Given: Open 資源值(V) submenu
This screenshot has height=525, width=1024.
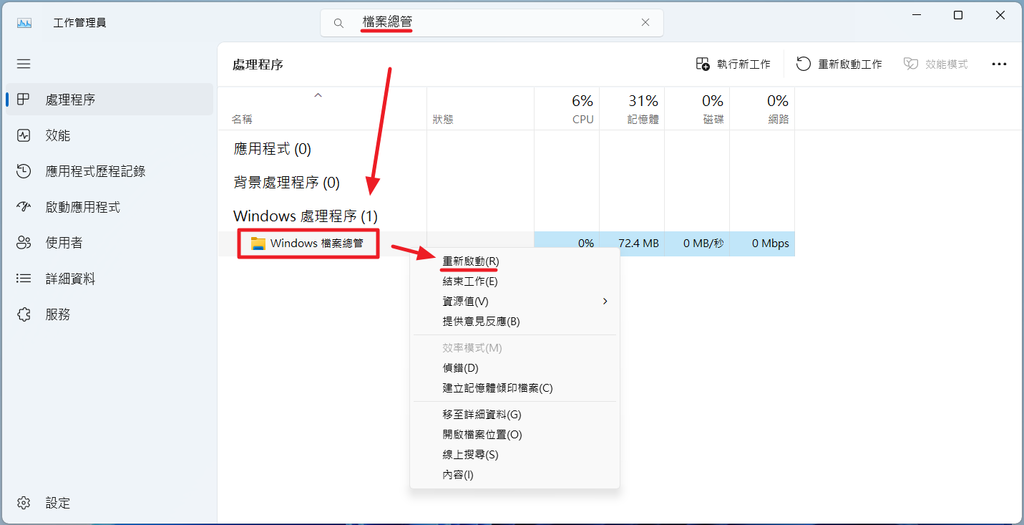Looking at the screenshot, I should pyautogui.click(x=515, y=301).
